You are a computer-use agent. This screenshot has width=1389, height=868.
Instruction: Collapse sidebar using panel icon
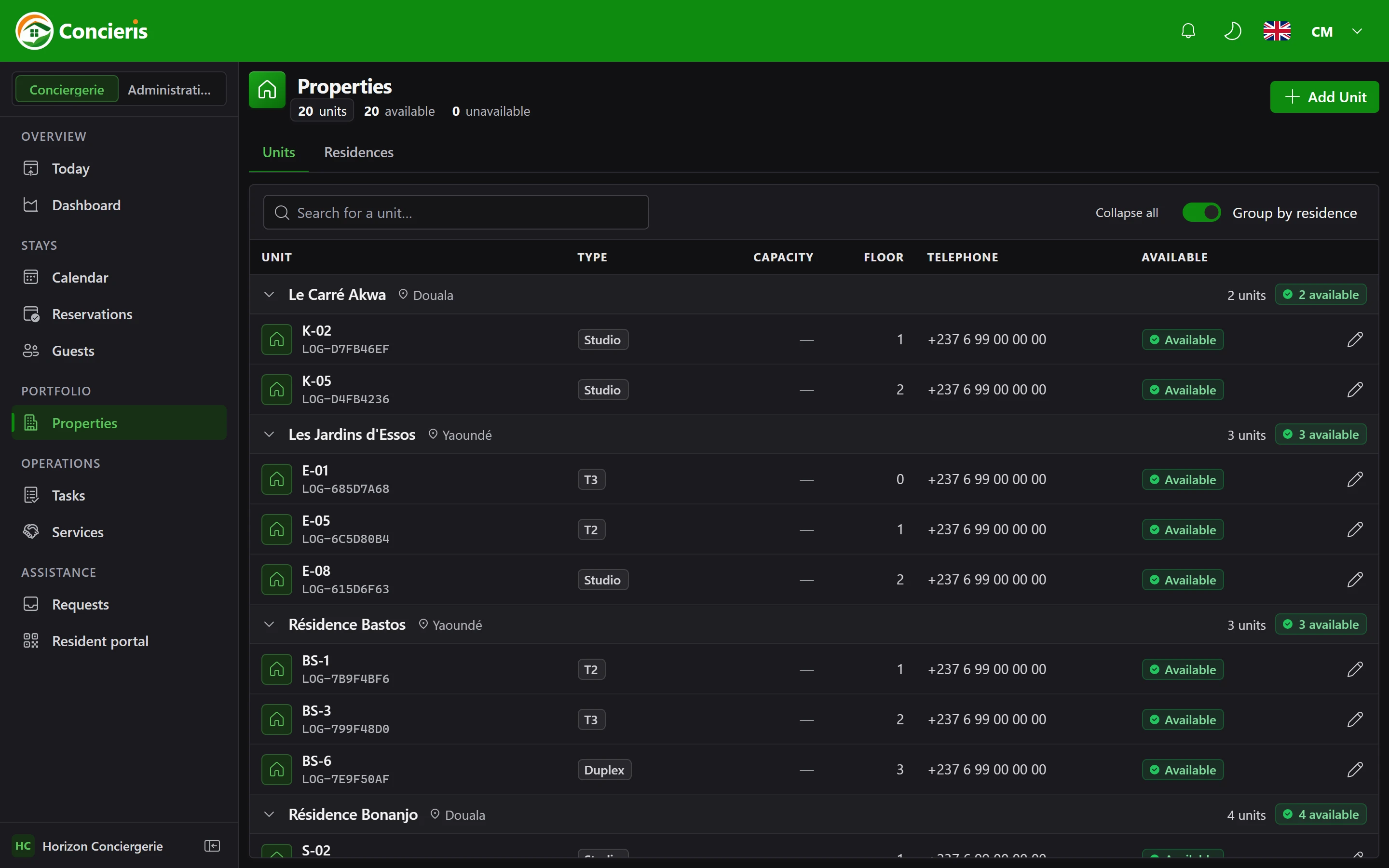pos(212,846)
